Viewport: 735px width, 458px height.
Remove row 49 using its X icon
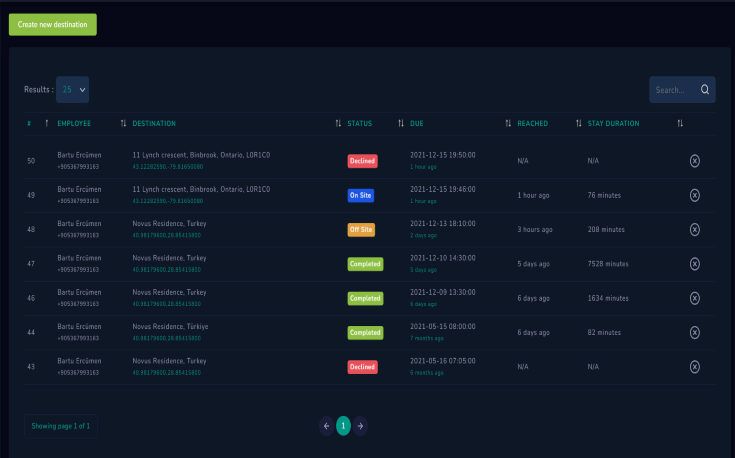tap(695, 195)
